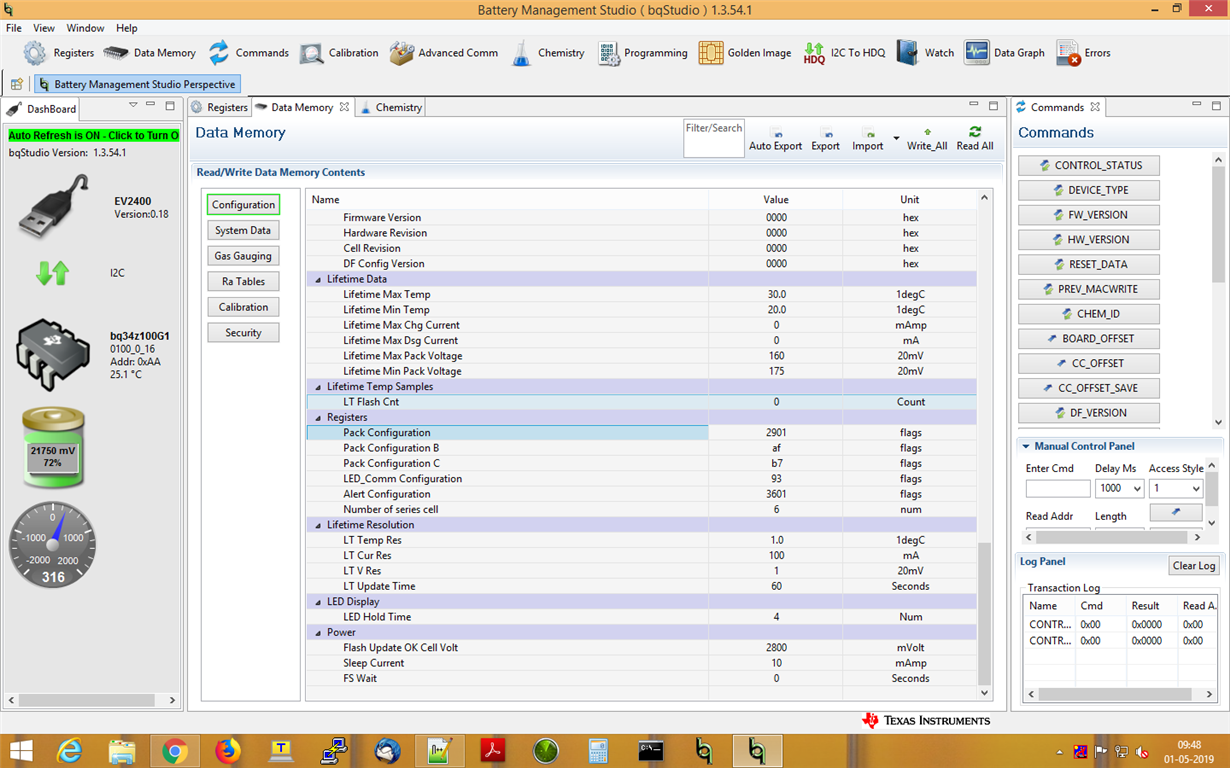Image resolution: width=1230 pixels, height=768 pixels.
Task: Click the RESET_DATA command button
Action: tap(1089, 265)
